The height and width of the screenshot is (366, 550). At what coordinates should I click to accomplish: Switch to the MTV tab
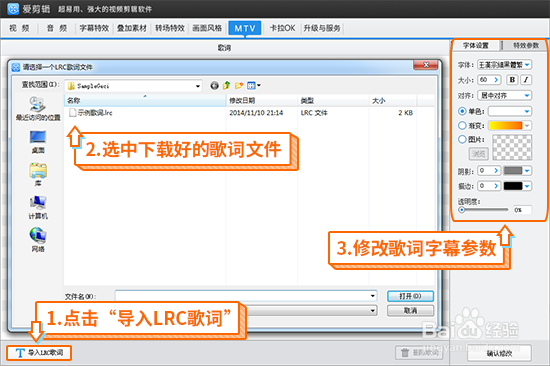(245, 28)
